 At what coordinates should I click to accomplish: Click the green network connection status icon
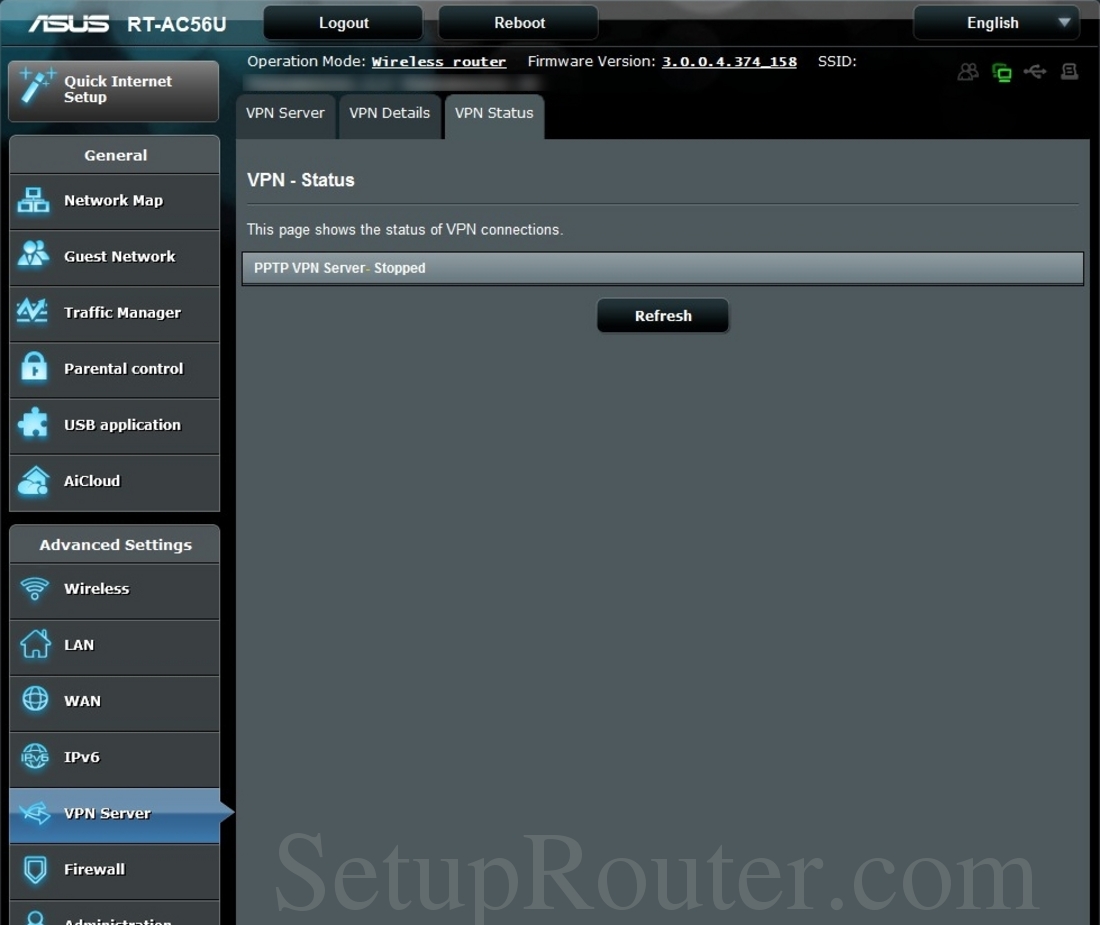coord(1002,72)
